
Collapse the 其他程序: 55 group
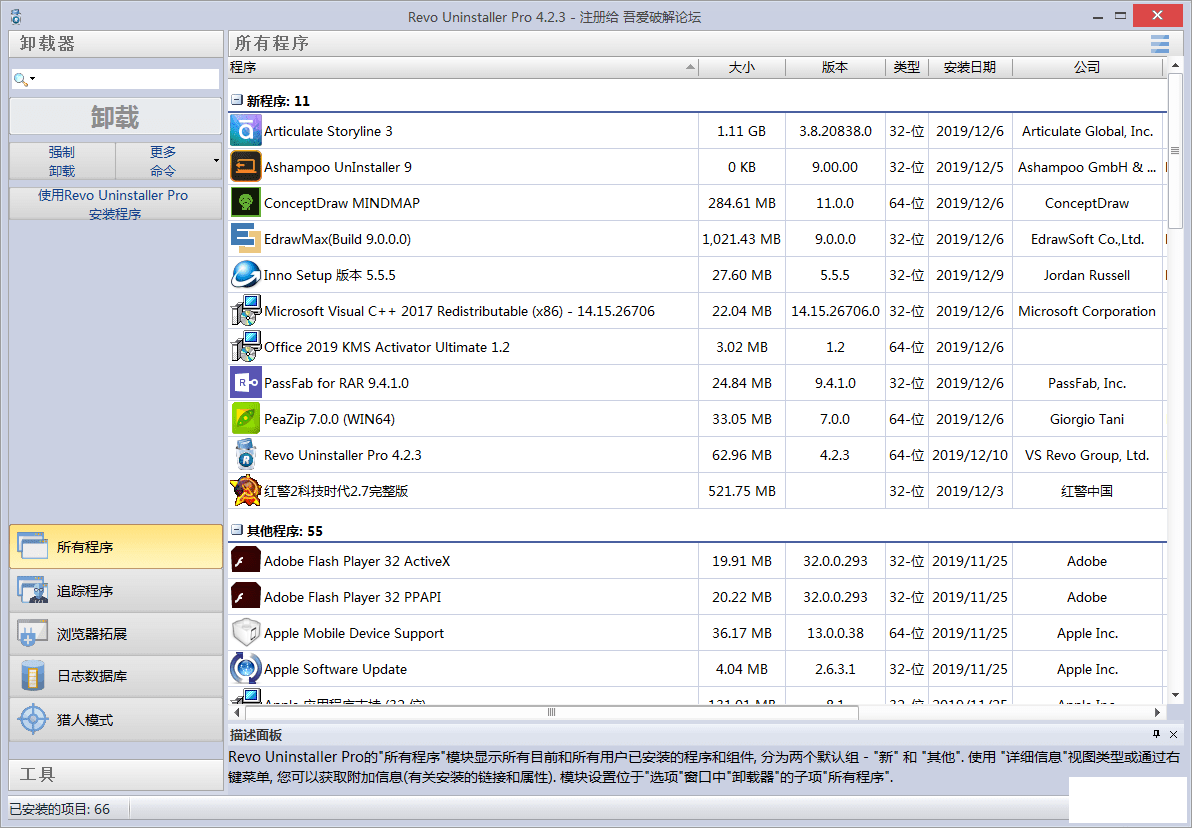(x=236, y=530)
